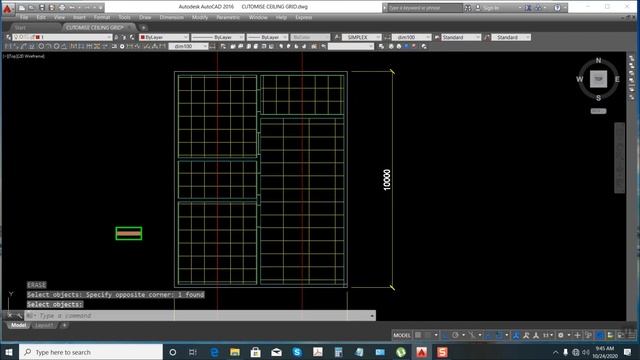Click the infocenter search binoculars icon

pos(468,8)
